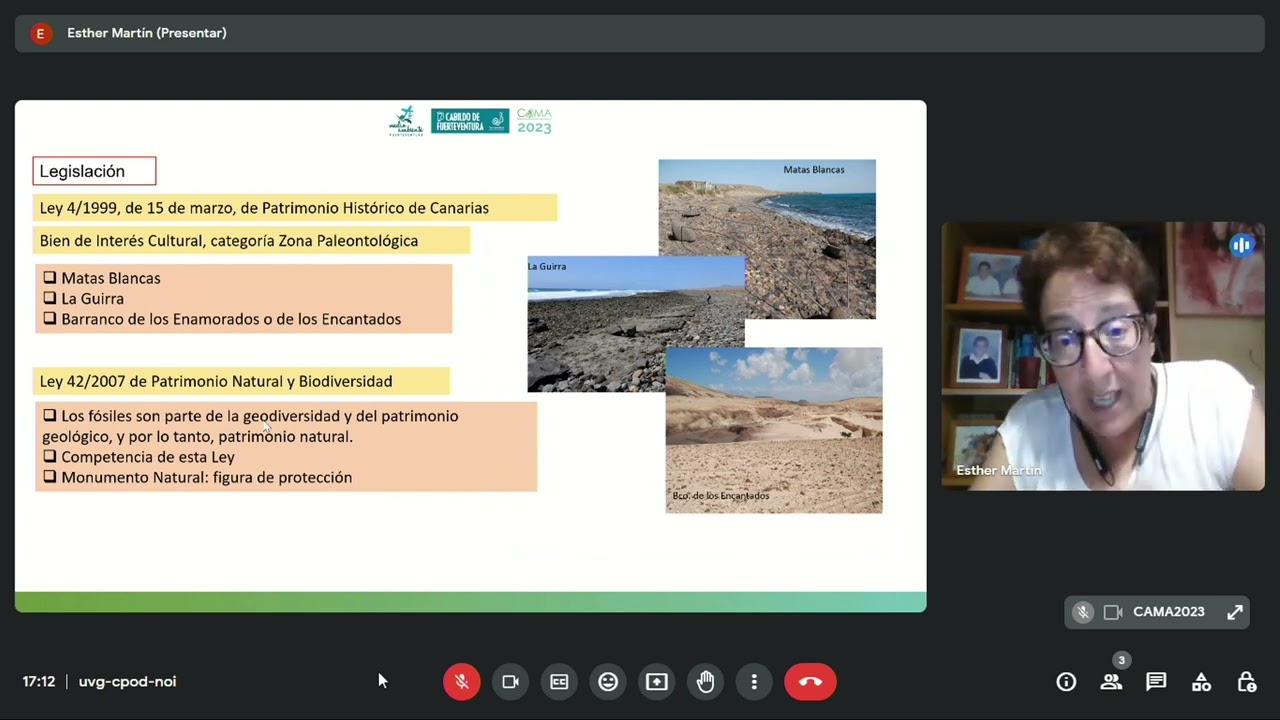The width and height of the screenshot is (1280, 720).
Task: Expand the CAMA2023 self-view tile
Action: (1235, 612)
